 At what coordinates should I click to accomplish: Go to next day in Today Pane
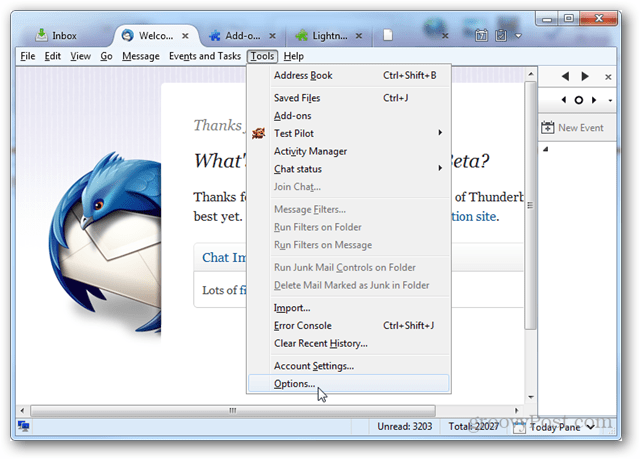pyautogui.click(x=585, y=76)
